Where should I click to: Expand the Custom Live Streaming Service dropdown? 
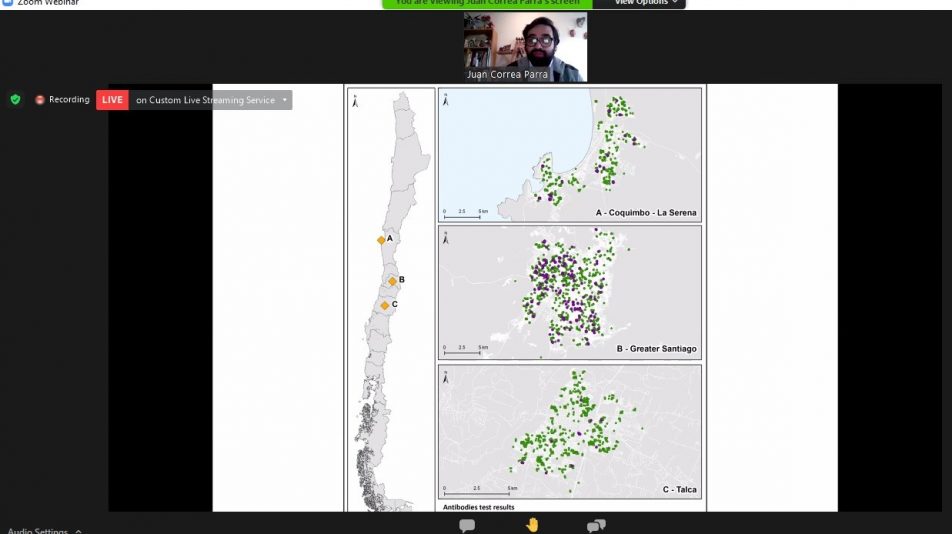coord(285,100)
